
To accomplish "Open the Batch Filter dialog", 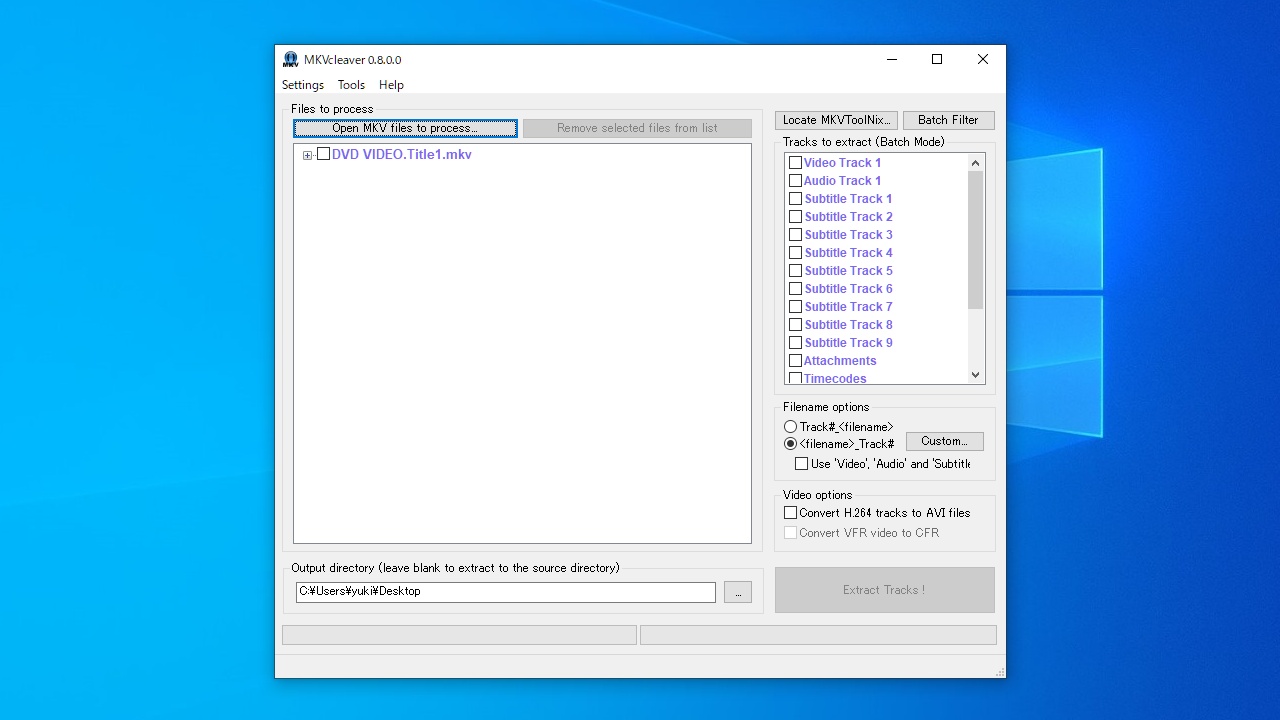I will 948,120.
